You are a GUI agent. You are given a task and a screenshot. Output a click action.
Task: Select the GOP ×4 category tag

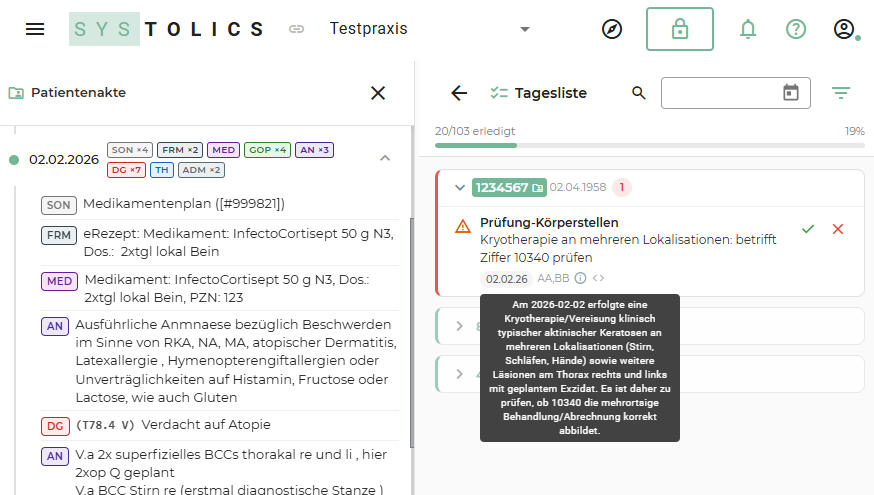pyautogui.click(x=267, y=150)
